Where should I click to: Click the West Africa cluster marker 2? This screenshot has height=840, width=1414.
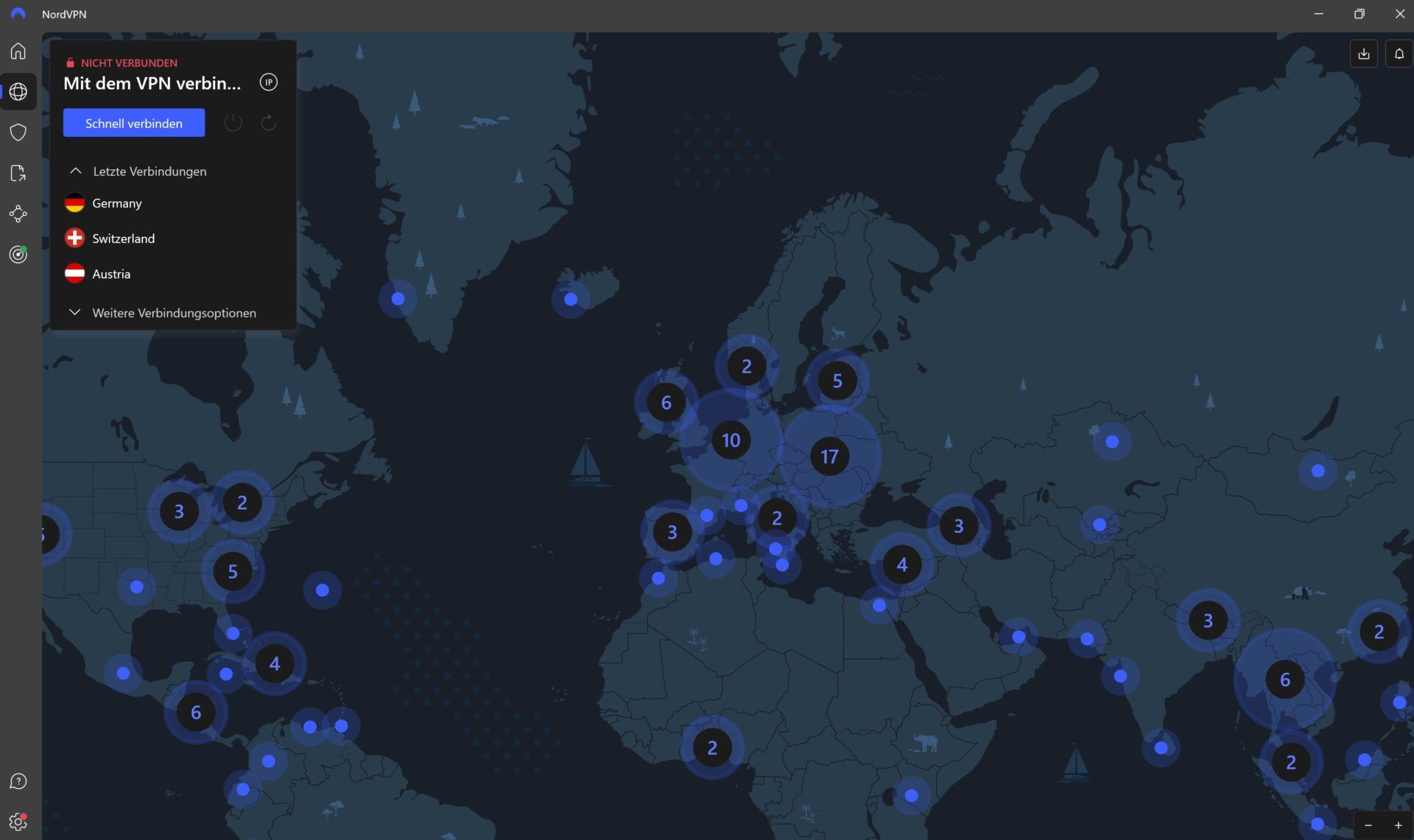point(712,748)
